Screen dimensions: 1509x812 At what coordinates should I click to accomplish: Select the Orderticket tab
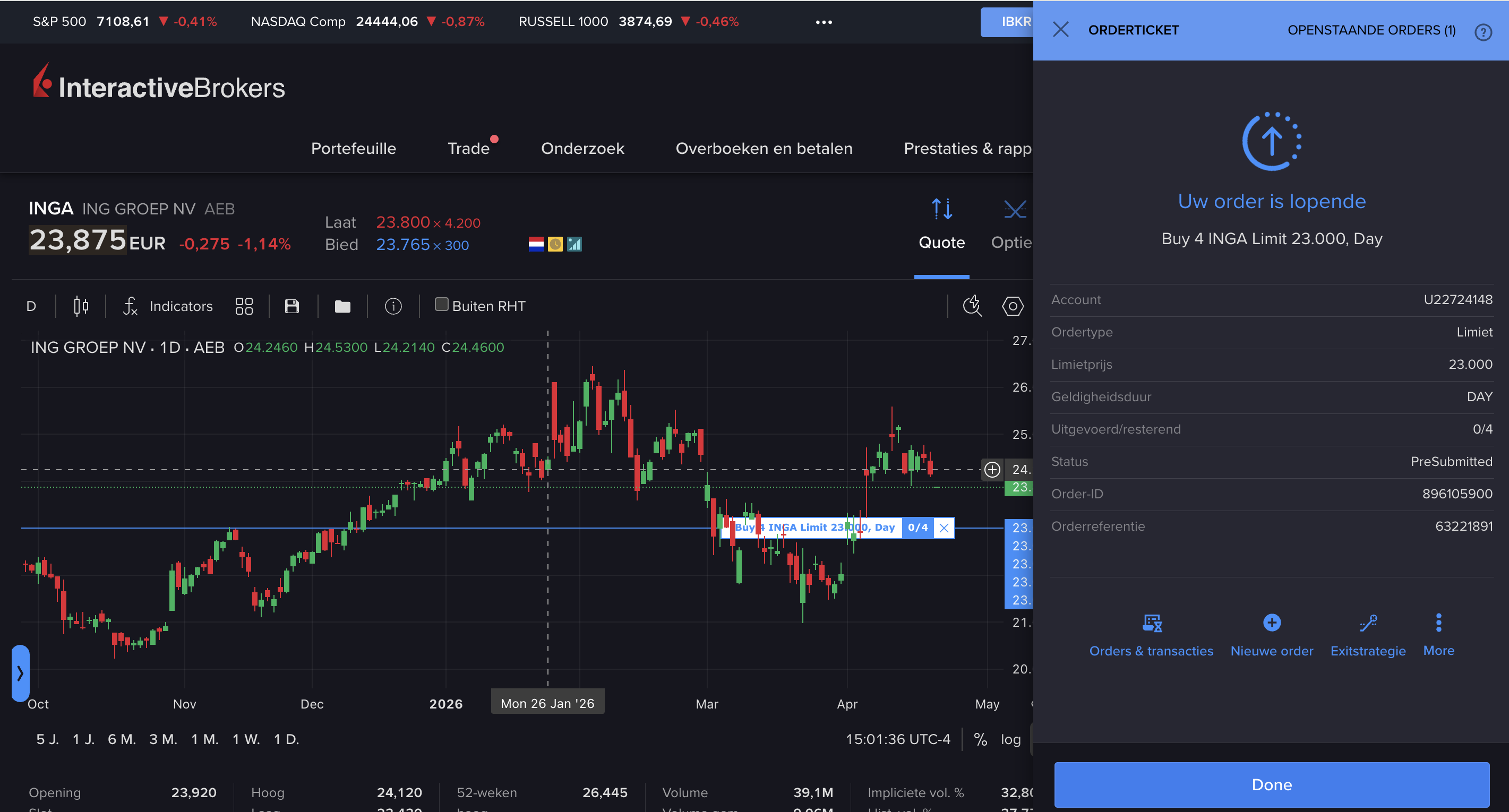(x=1133, y=30)
